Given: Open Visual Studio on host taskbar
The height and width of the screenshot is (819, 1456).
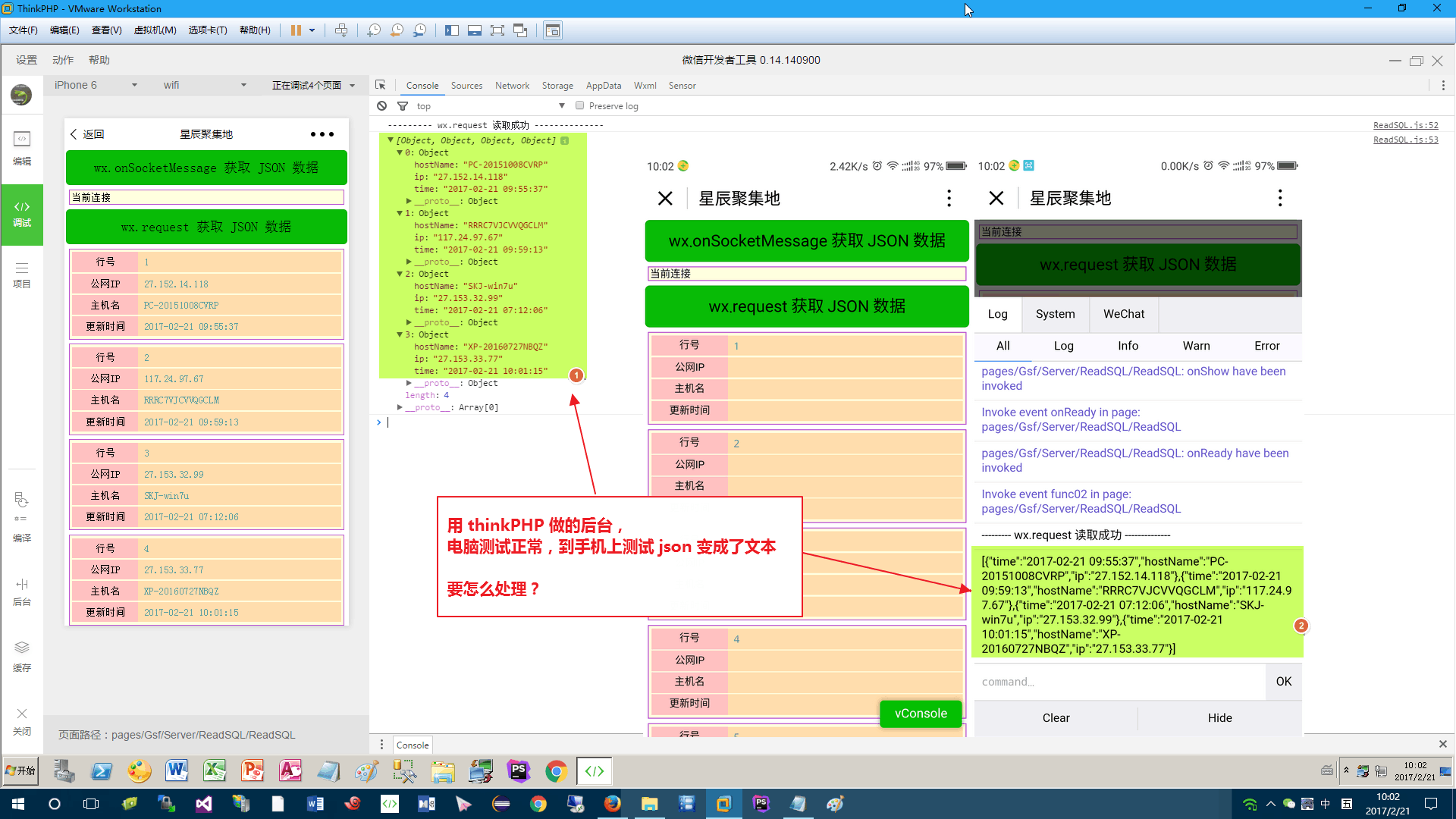Looking at the screenshot, I should [204, 804].
